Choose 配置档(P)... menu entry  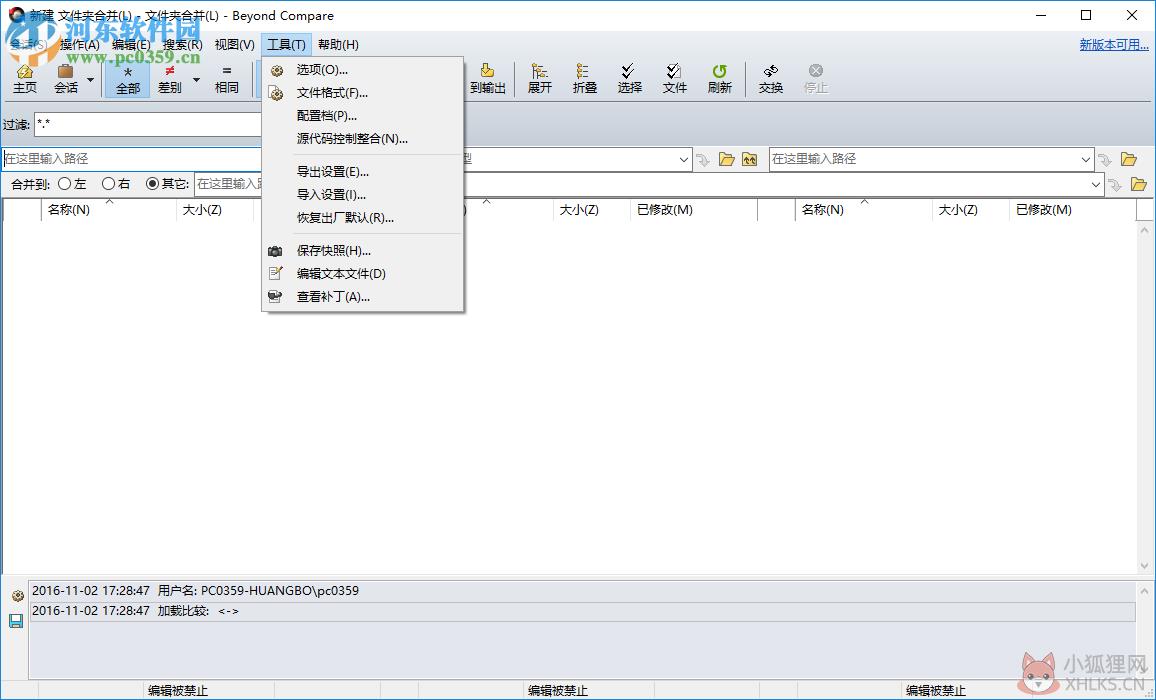click(x=363, y=116)
